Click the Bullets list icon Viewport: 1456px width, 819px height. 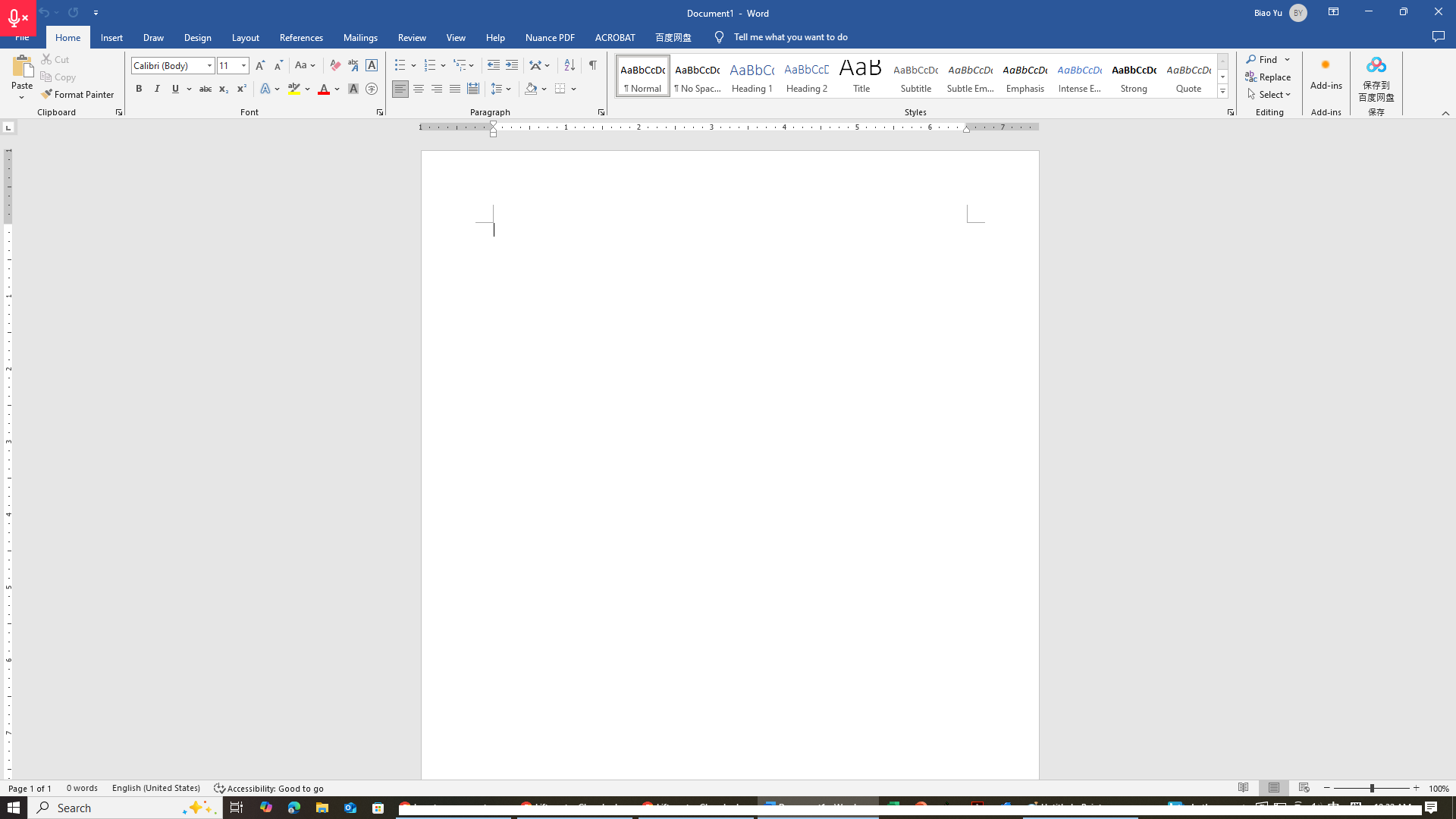click(400, 65)
